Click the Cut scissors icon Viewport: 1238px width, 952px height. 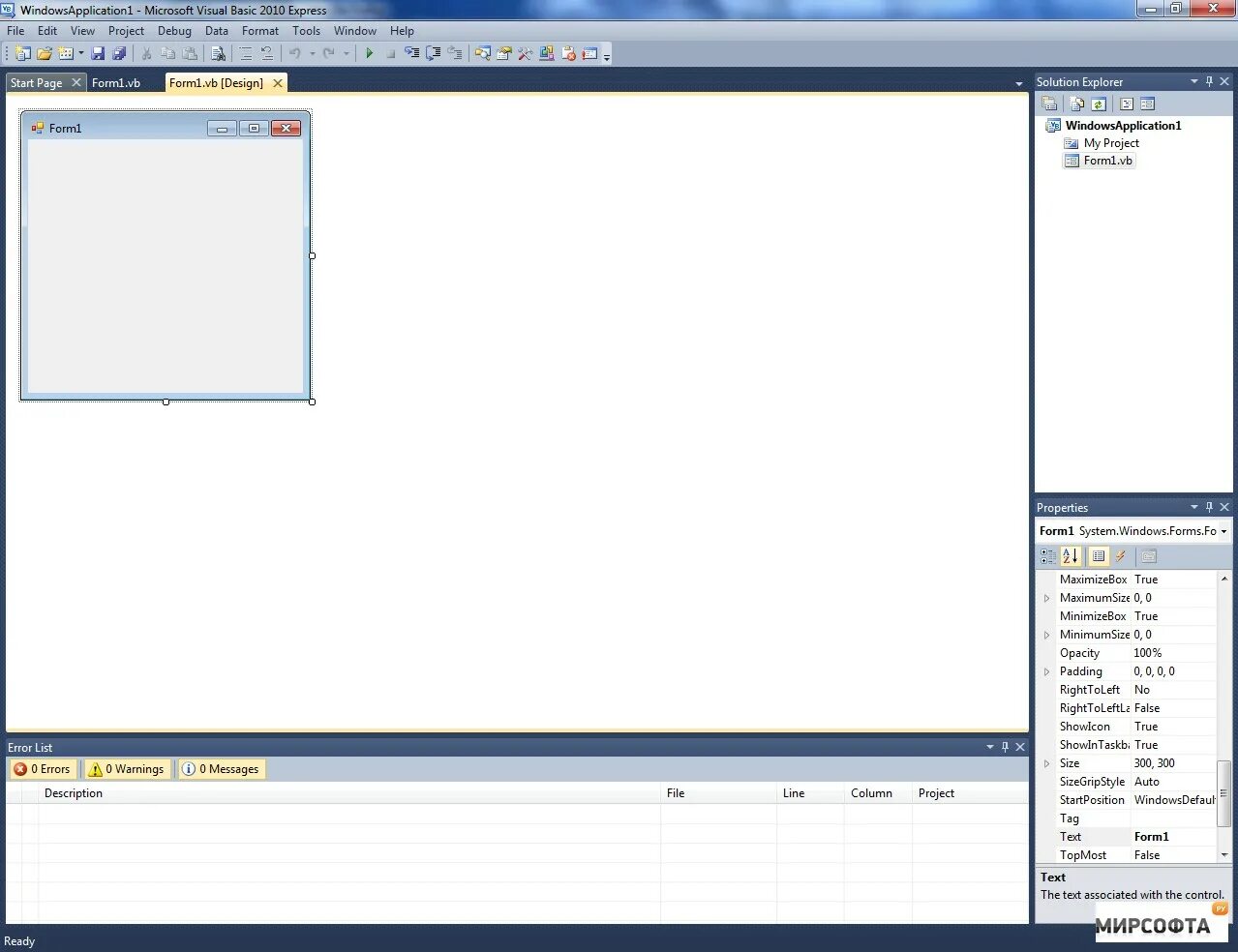(147, 53)
